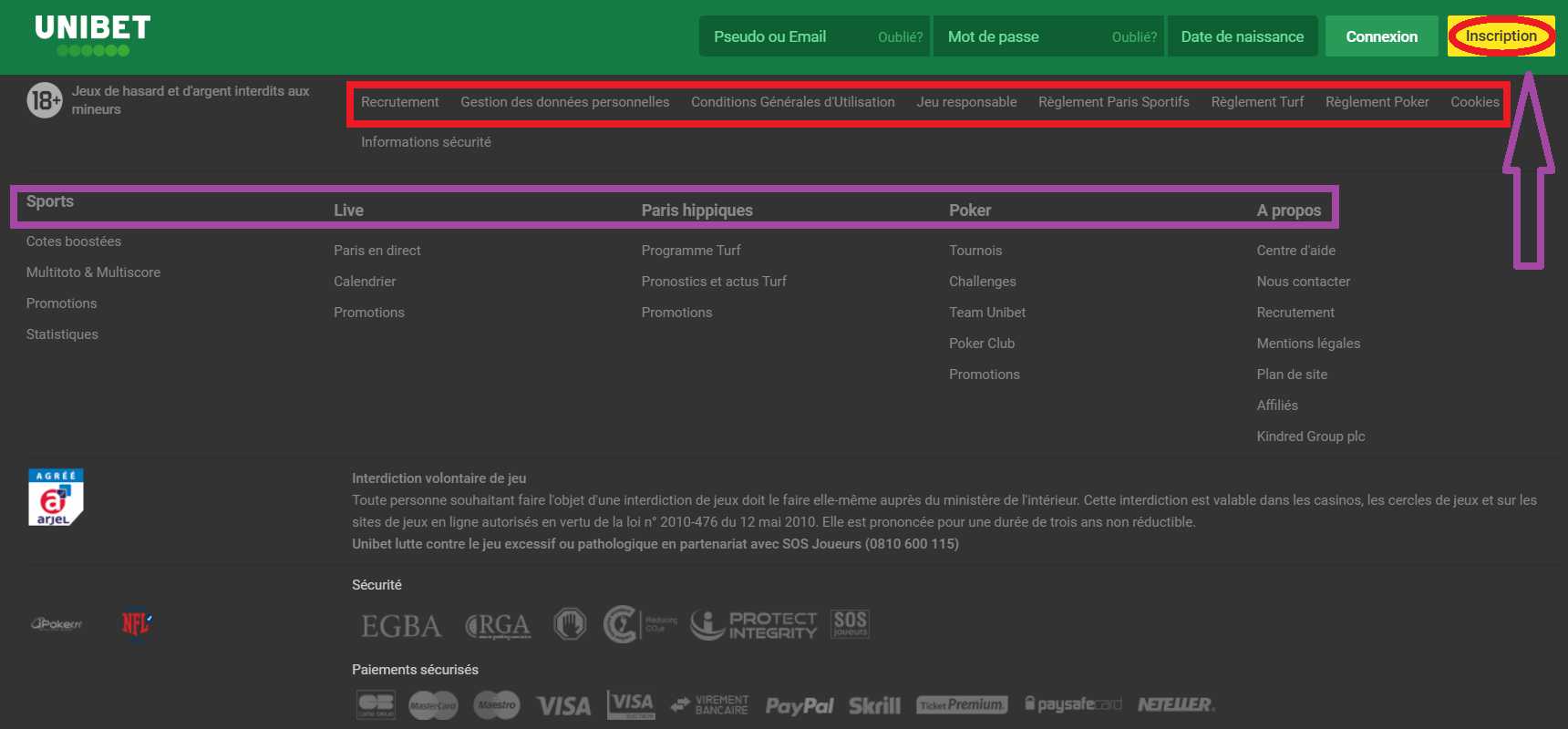Screen dimensions: 1568x729
Task: Open the RGA security logo
Action: (x=498, y=626)
